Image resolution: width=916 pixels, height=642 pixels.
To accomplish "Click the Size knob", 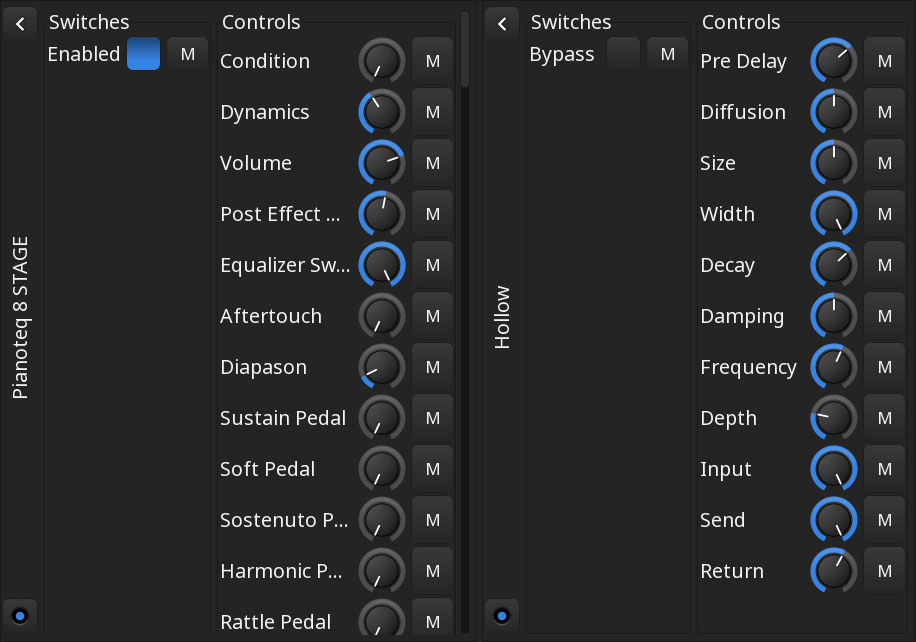I will pyautogui.click(x=834, y=163).
